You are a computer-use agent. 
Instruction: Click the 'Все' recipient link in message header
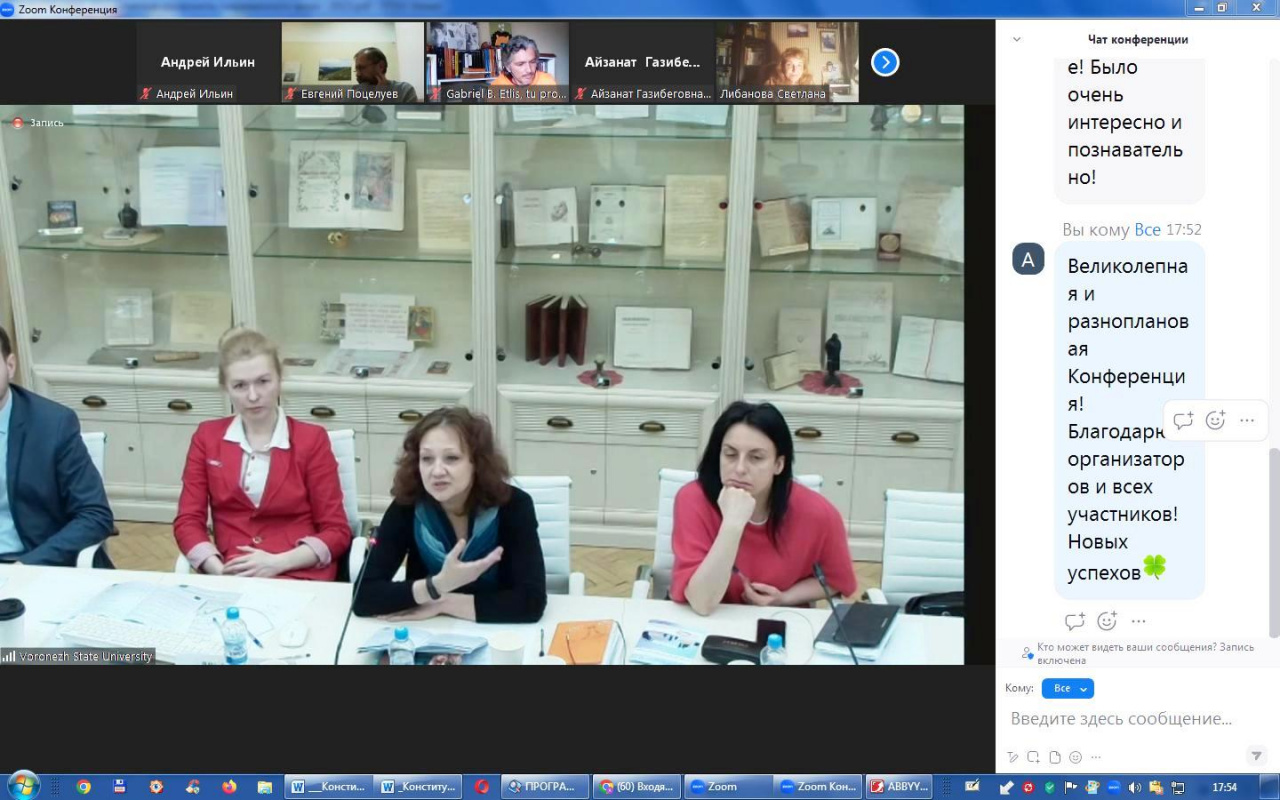click(x=1147, y=230)
